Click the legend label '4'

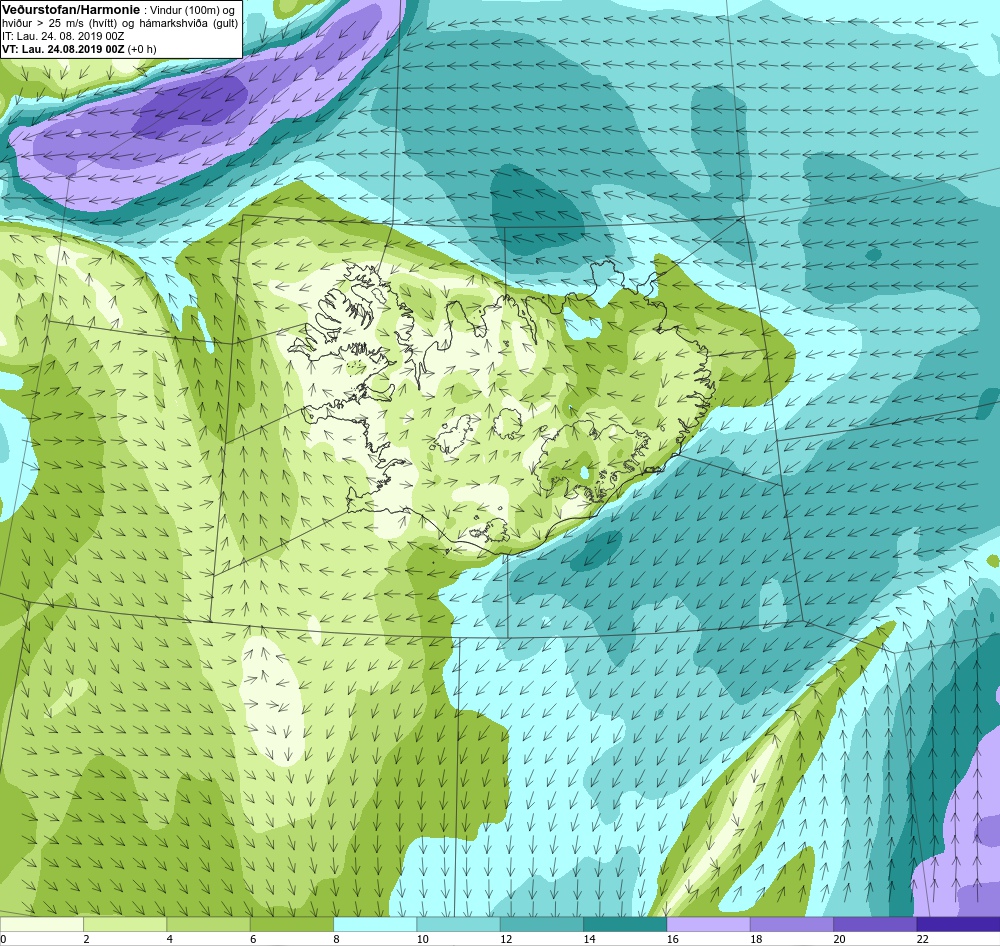point(170,939)
